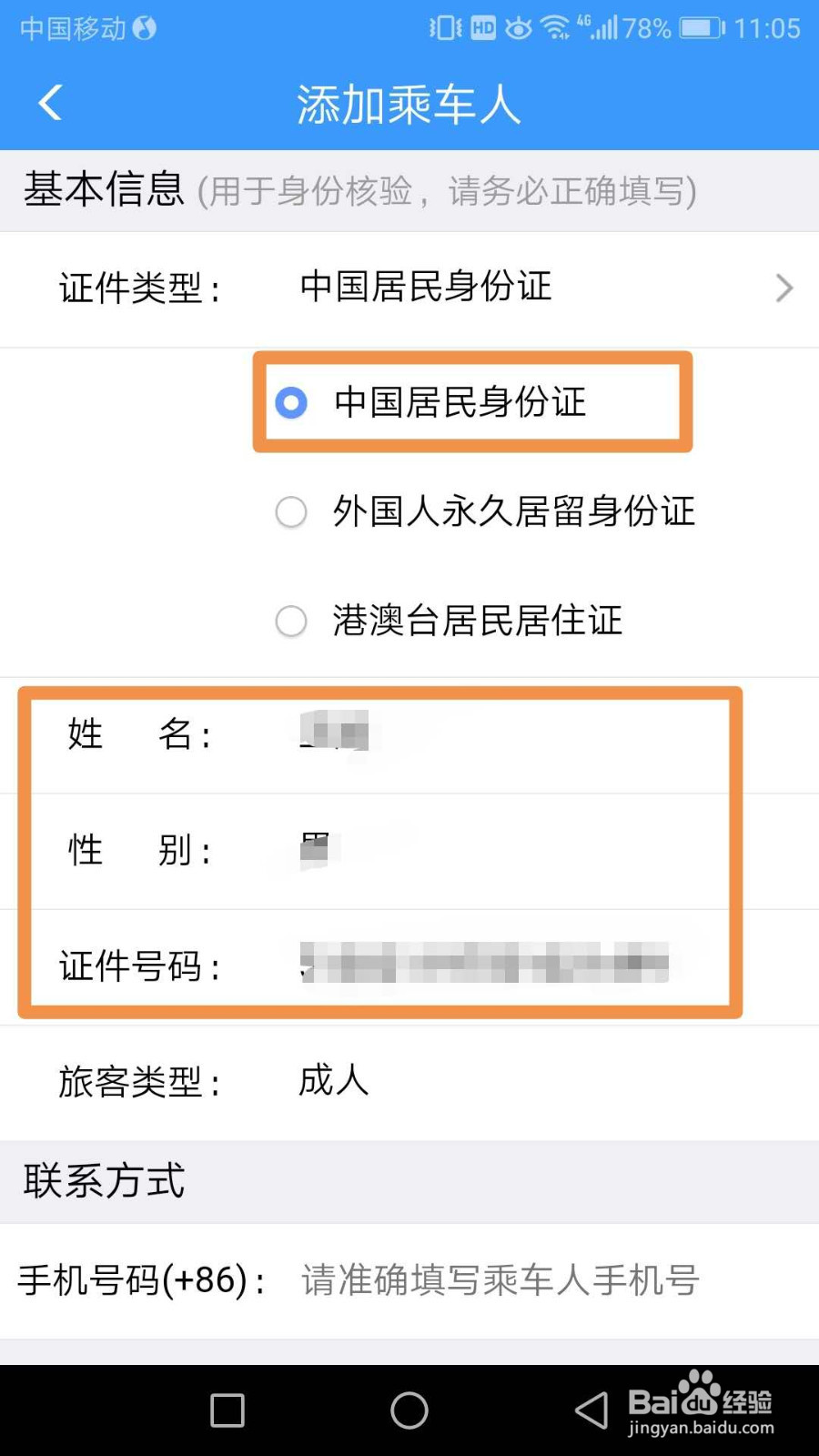Viewport: 819px width, 1456px height.
Task: Open the 旅客类型 成人 selector
Action: tap(409, 1083)
